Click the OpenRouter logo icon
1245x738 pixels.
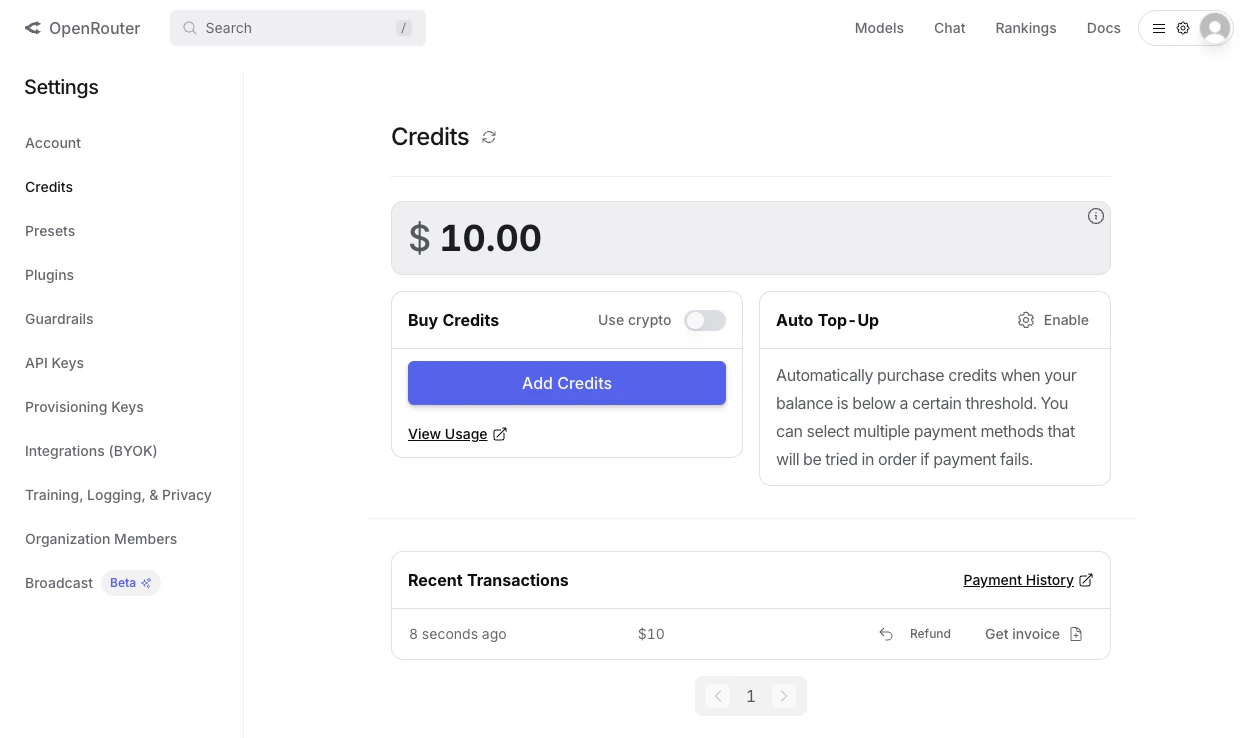click(33, 28)
